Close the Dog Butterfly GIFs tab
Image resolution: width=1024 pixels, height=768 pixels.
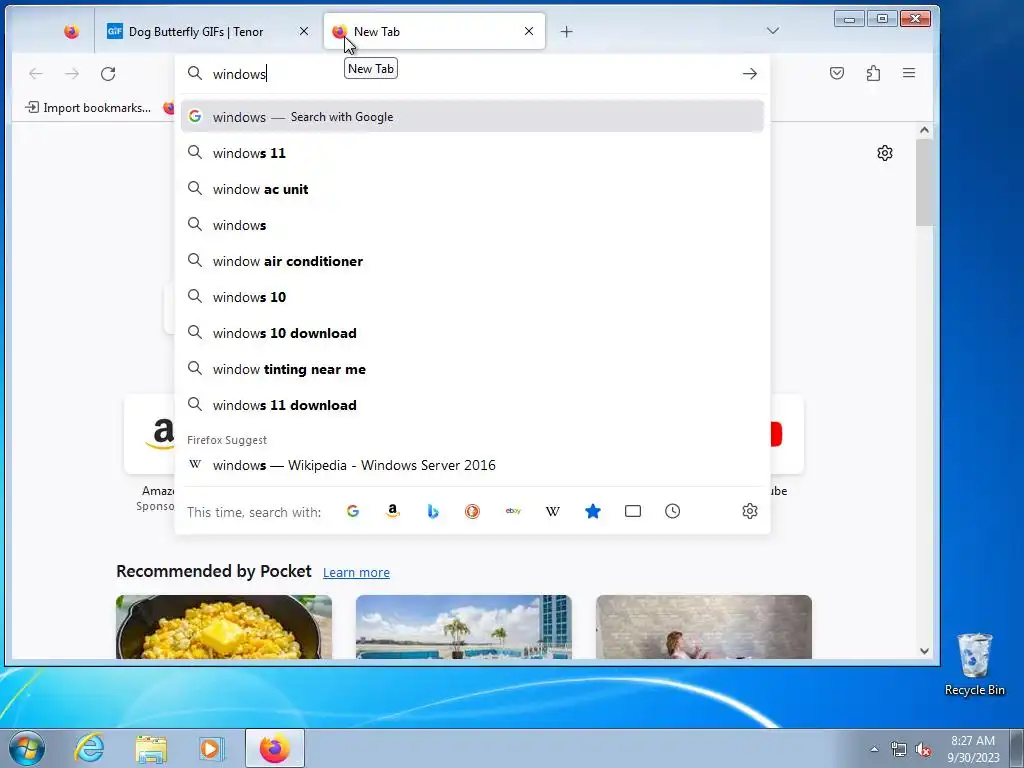[304, 31]
